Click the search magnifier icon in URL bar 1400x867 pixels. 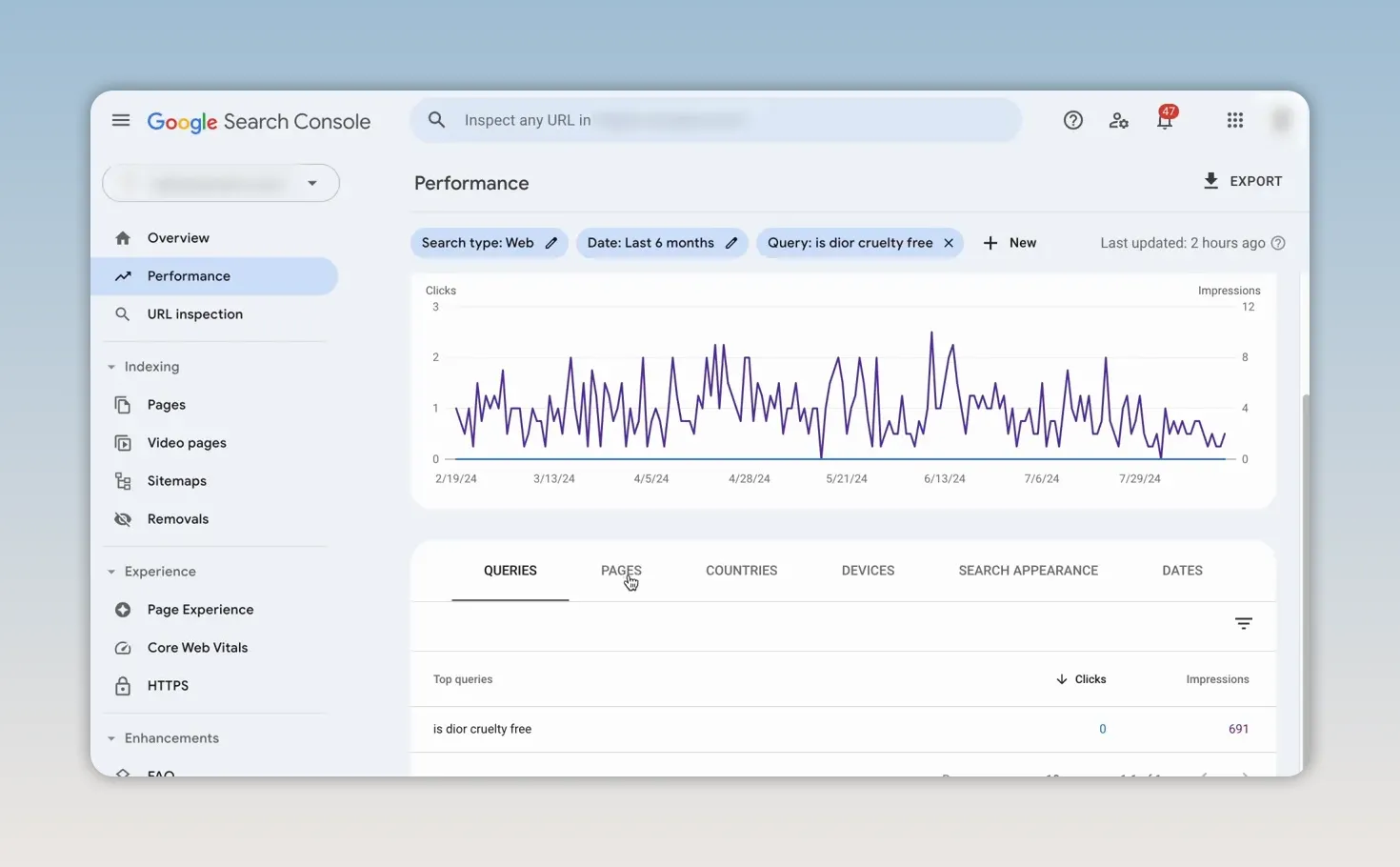436,120
